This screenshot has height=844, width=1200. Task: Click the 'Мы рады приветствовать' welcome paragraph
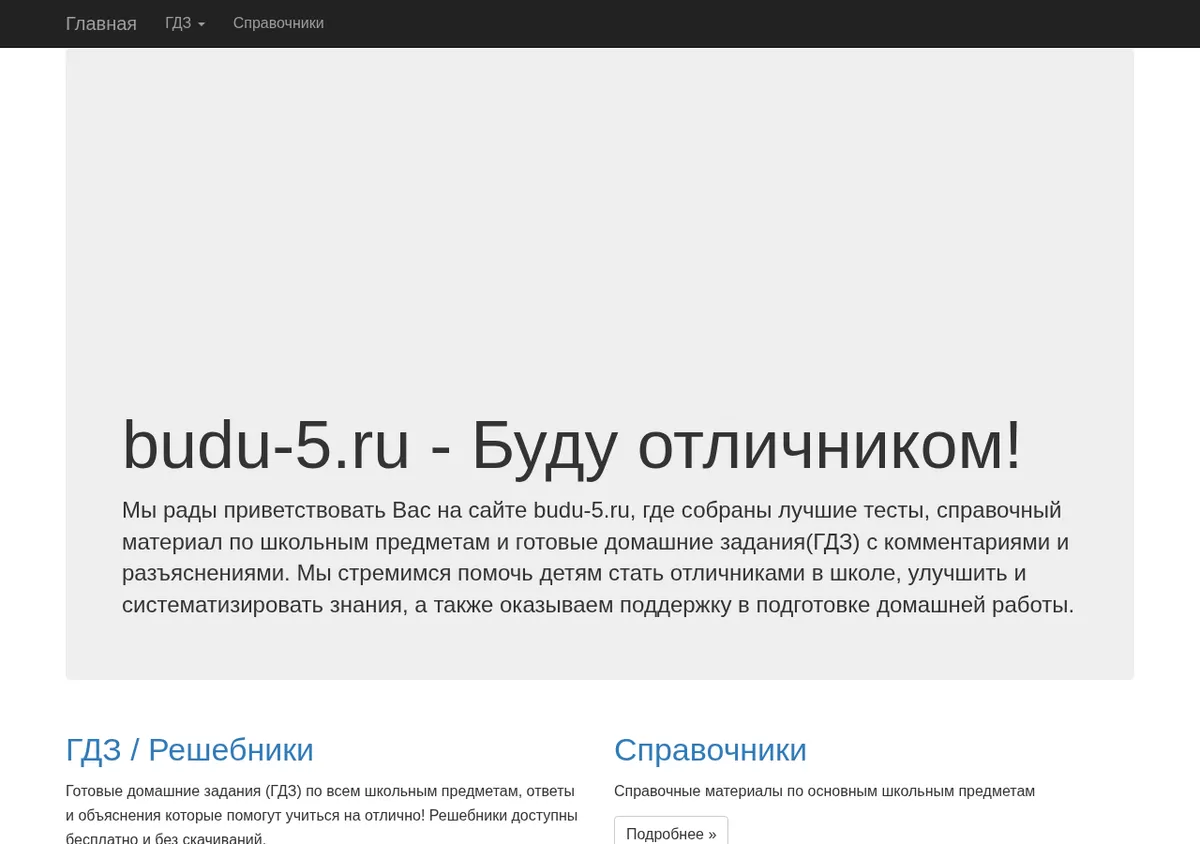(598, 557)
